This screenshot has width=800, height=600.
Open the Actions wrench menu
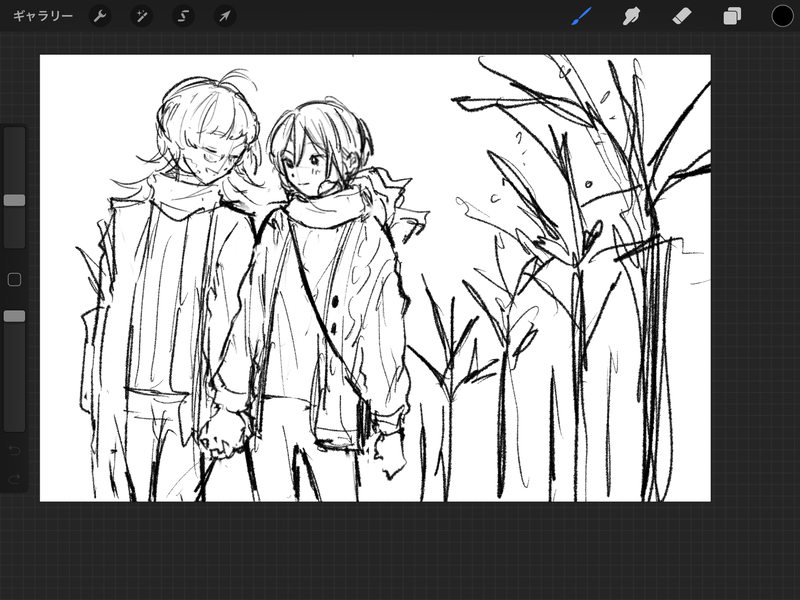99,16
